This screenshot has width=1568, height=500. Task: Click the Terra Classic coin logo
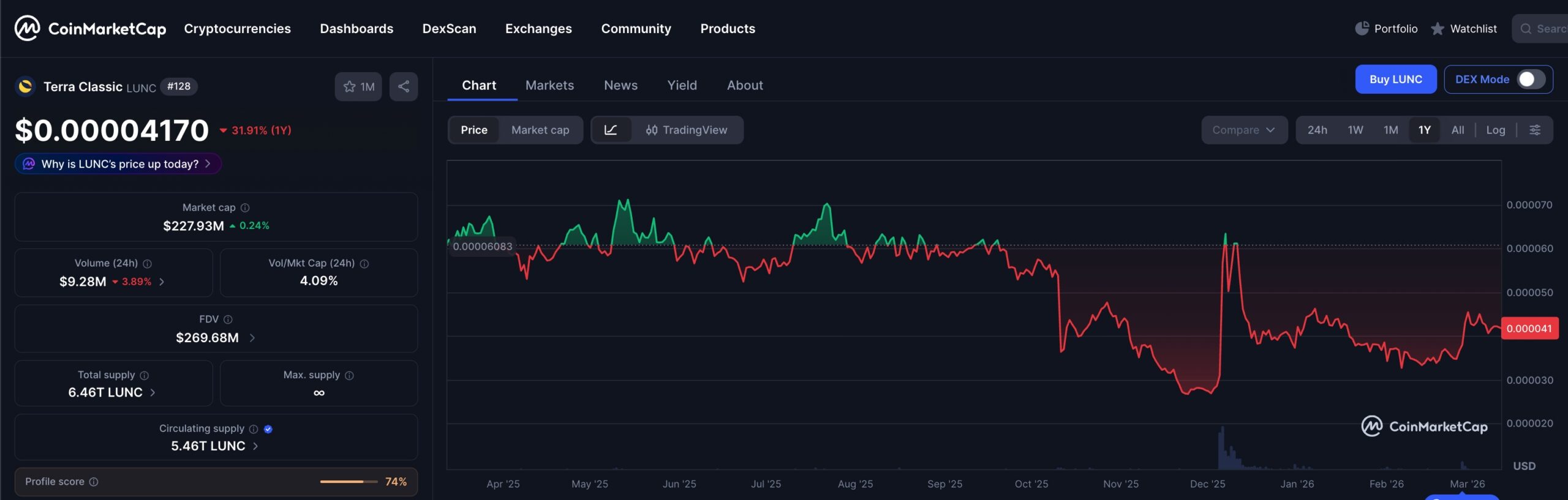(x=25, y=86)
